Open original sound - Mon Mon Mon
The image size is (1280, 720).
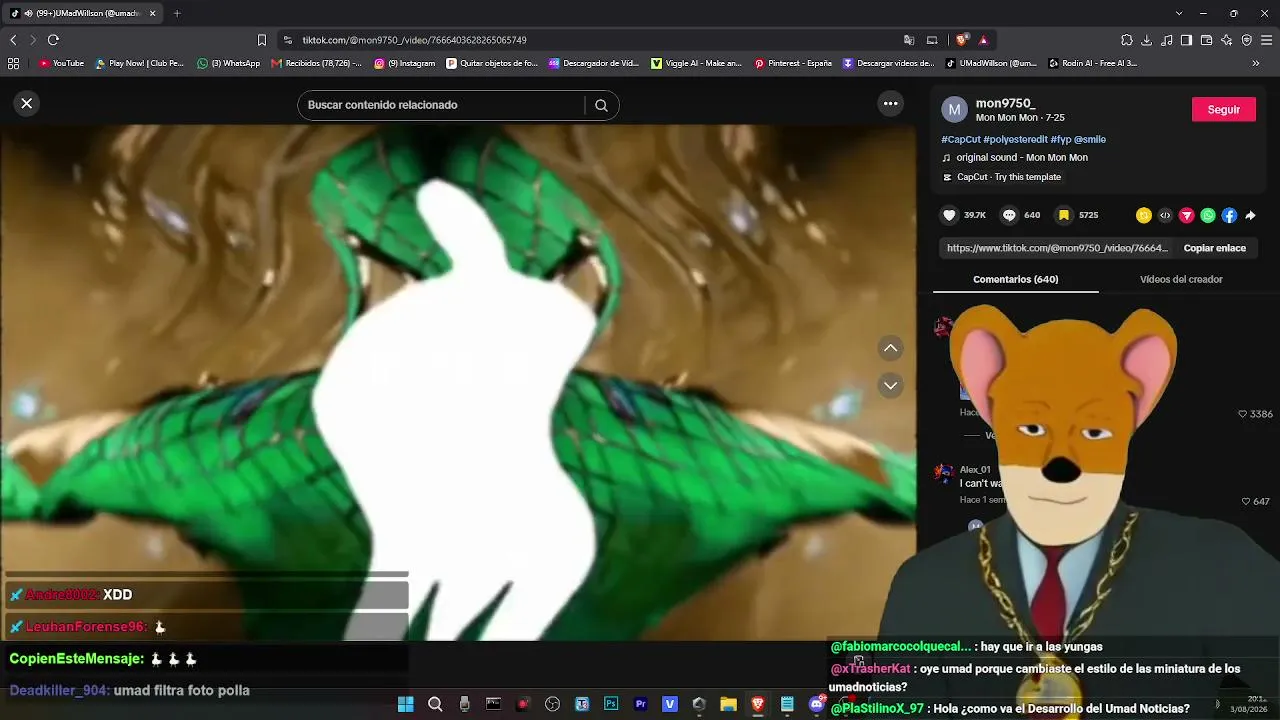tap(1022, 158)
